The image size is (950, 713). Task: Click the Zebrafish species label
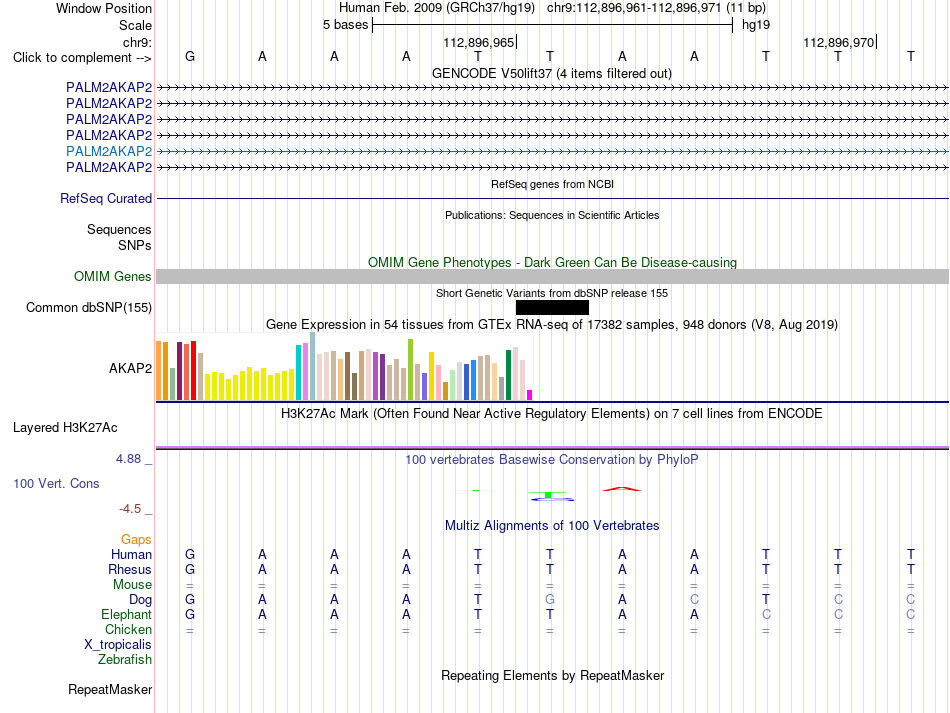(x=125, y=660)
